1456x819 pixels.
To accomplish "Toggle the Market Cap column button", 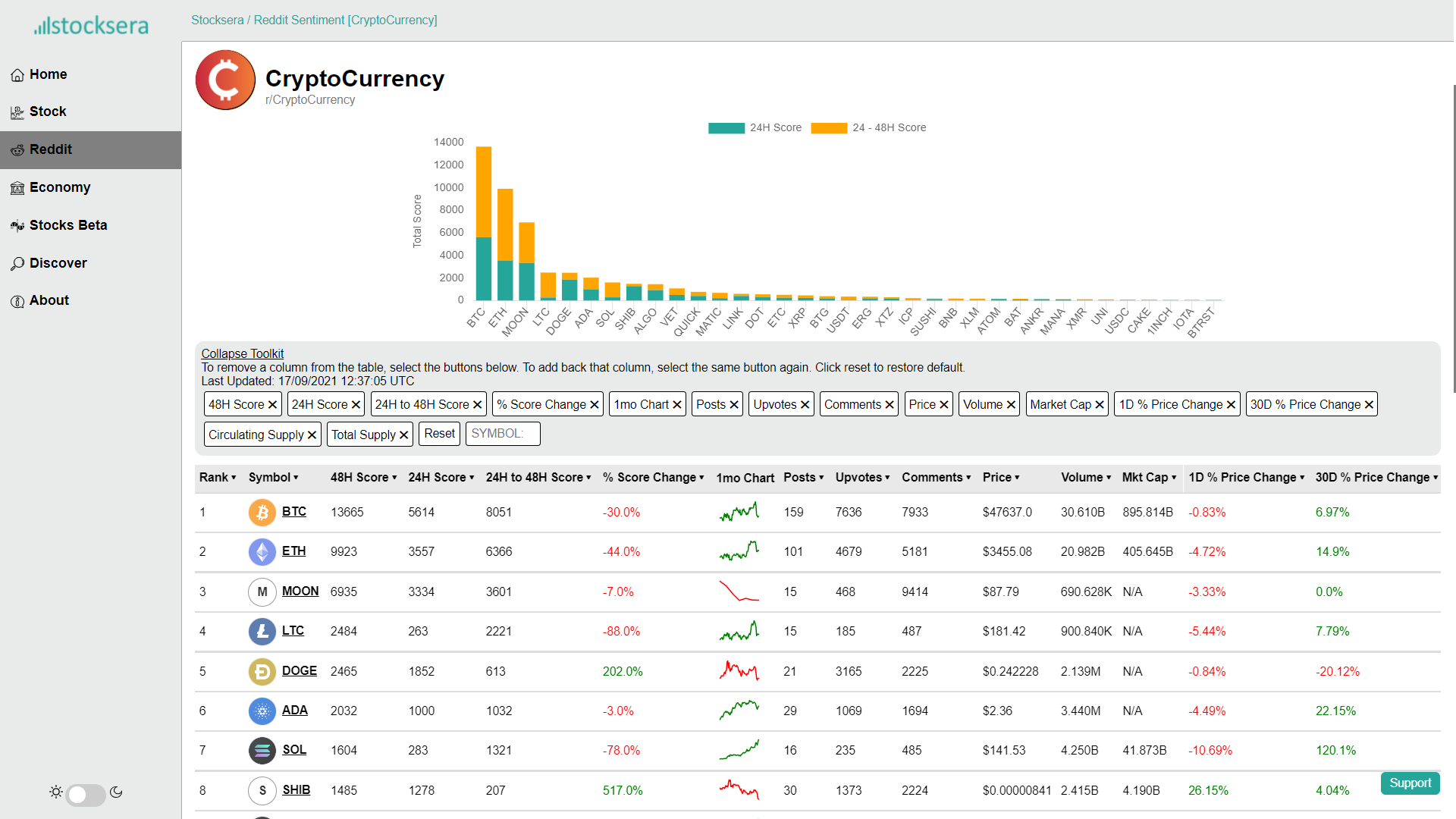I will tap(1067, 405).
